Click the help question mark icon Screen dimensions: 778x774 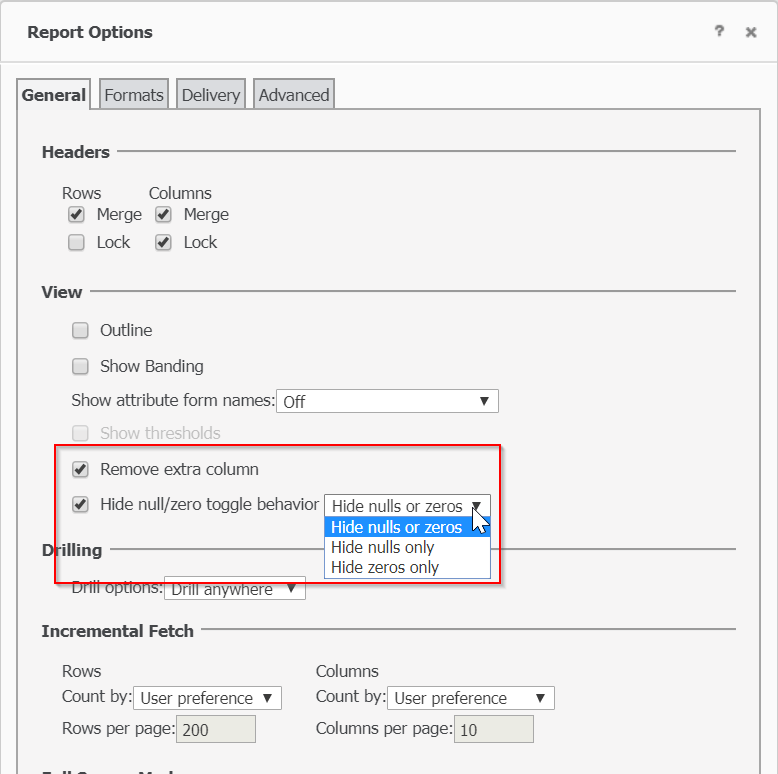719,31
